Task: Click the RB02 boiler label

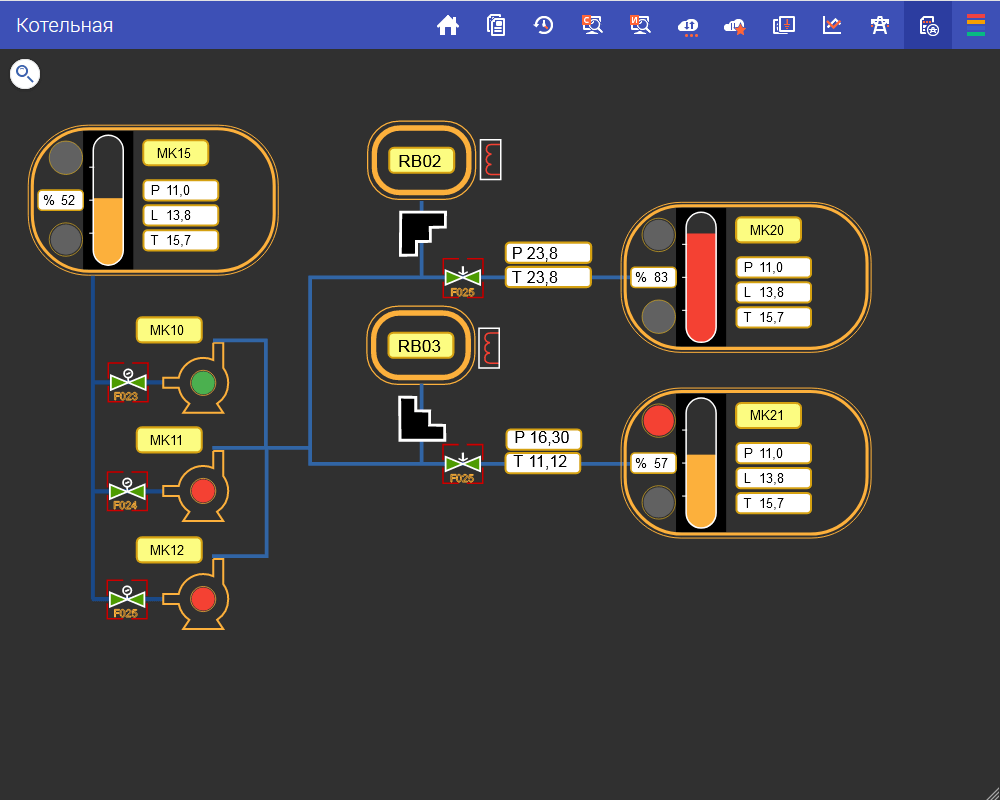Action: 420,160
